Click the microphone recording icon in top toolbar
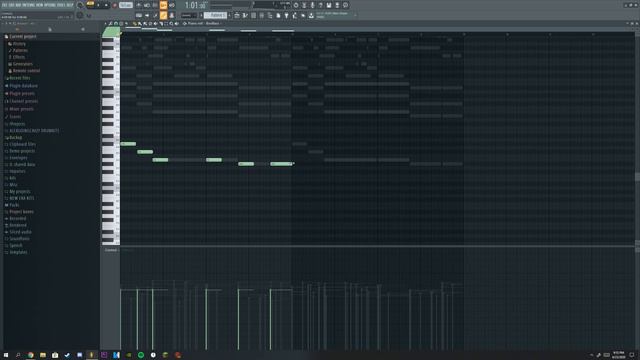This screenshot has height=360, width=640. 312,5
